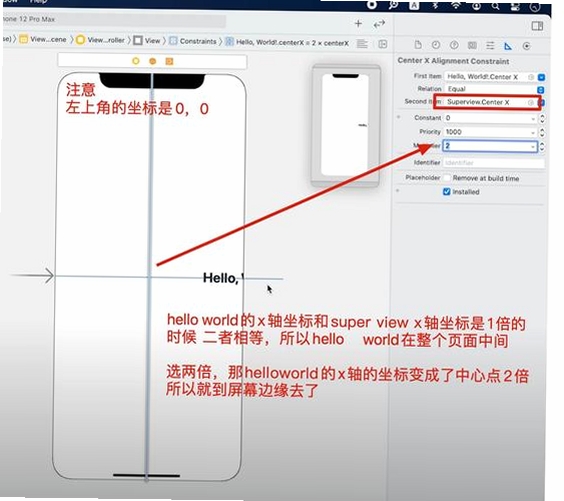Click the add variation plus beside Constant
Viewport: 564px width, 501px height.
[399, 117]
